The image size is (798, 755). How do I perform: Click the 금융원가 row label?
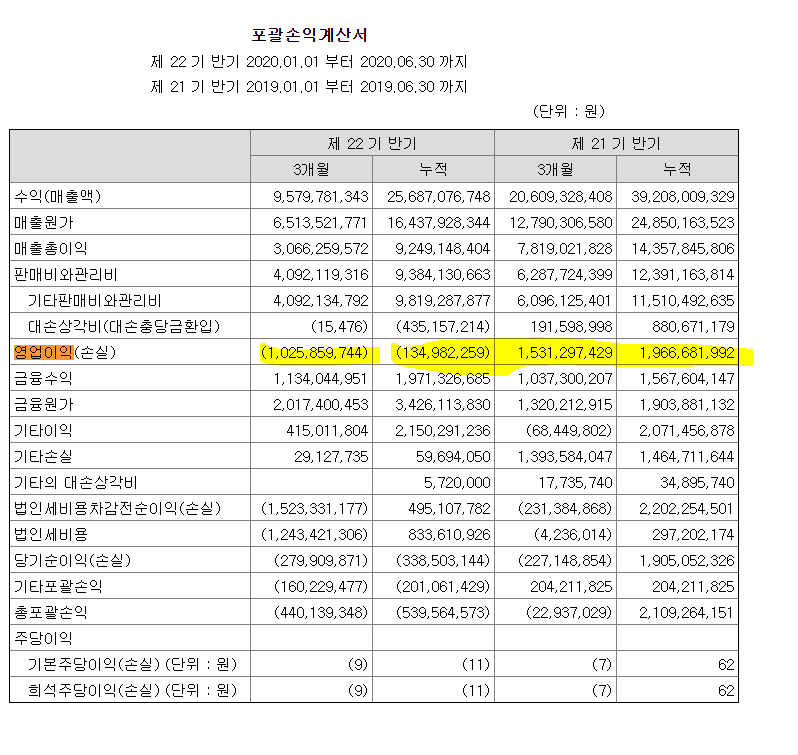coord(44,404)
